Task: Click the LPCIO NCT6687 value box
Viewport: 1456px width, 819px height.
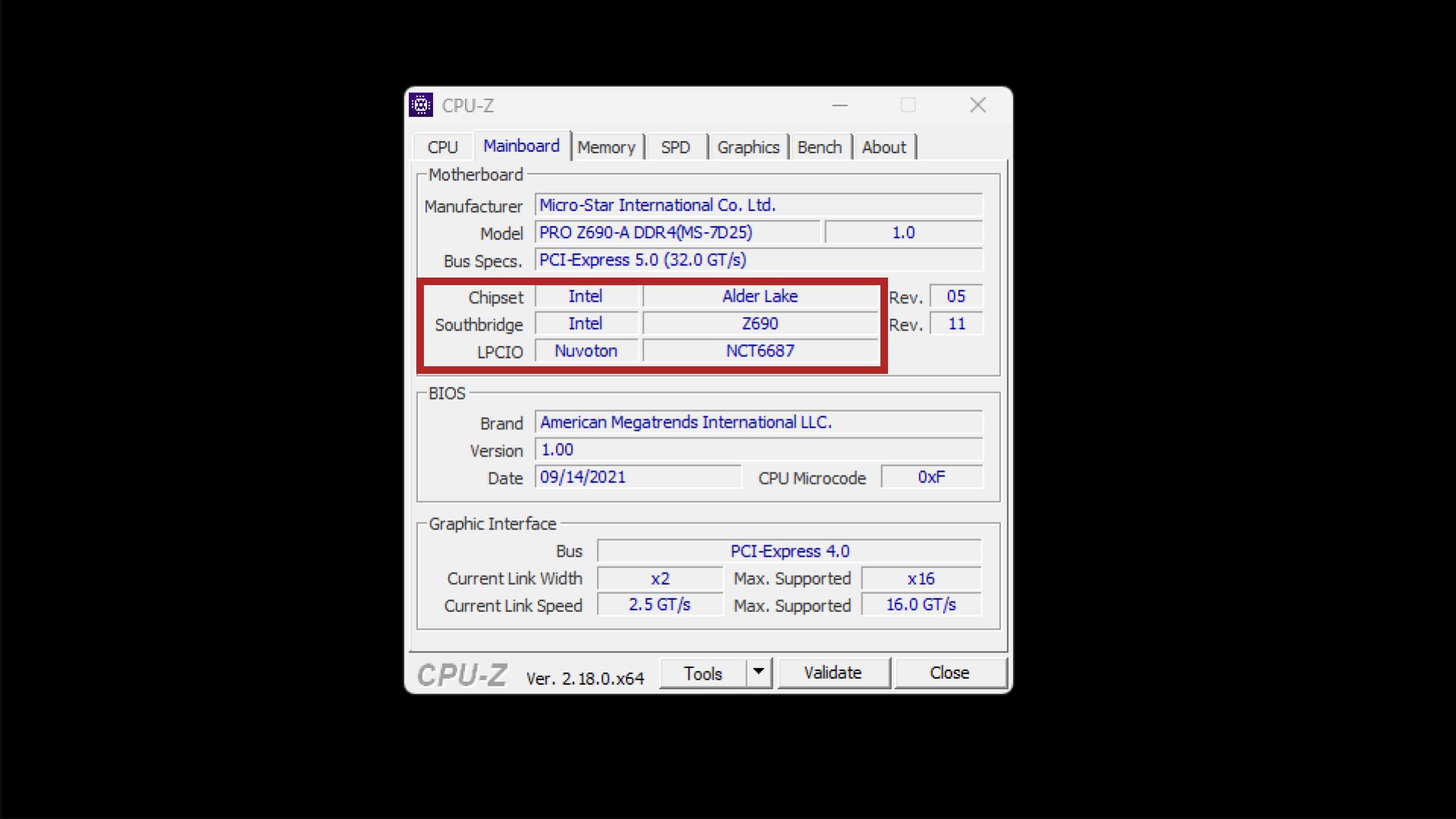Action: (760, 351)
